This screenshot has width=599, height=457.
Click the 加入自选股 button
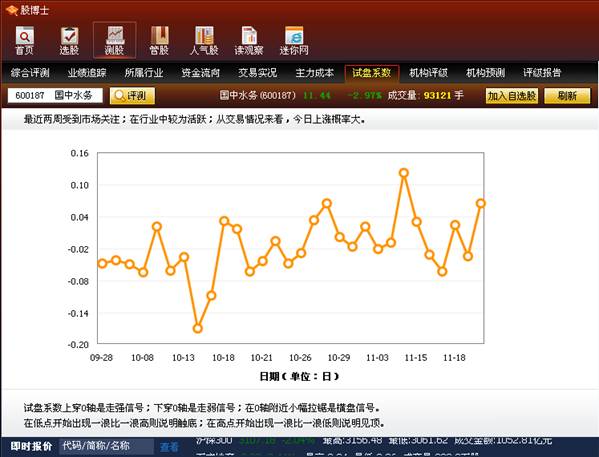click(x=512, y=96)
